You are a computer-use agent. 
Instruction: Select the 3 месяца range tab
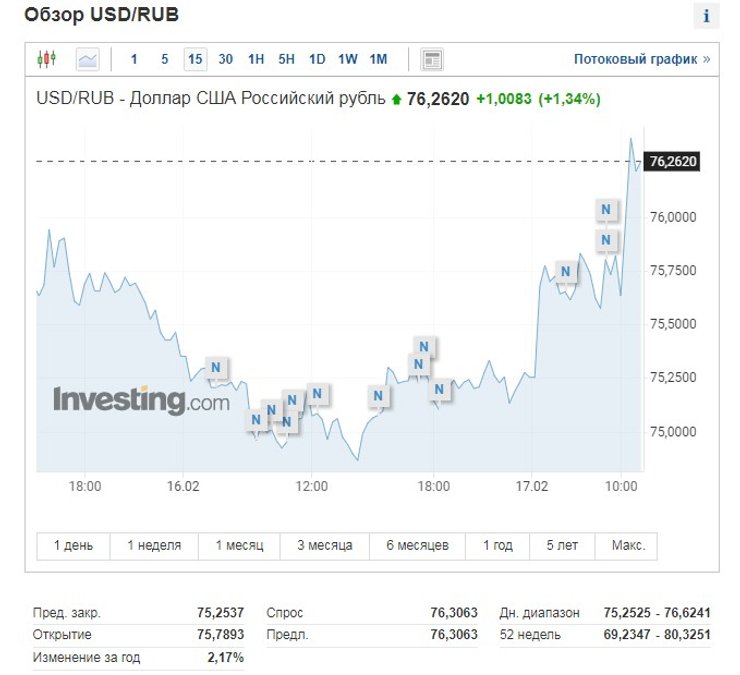tap(324, 545)
